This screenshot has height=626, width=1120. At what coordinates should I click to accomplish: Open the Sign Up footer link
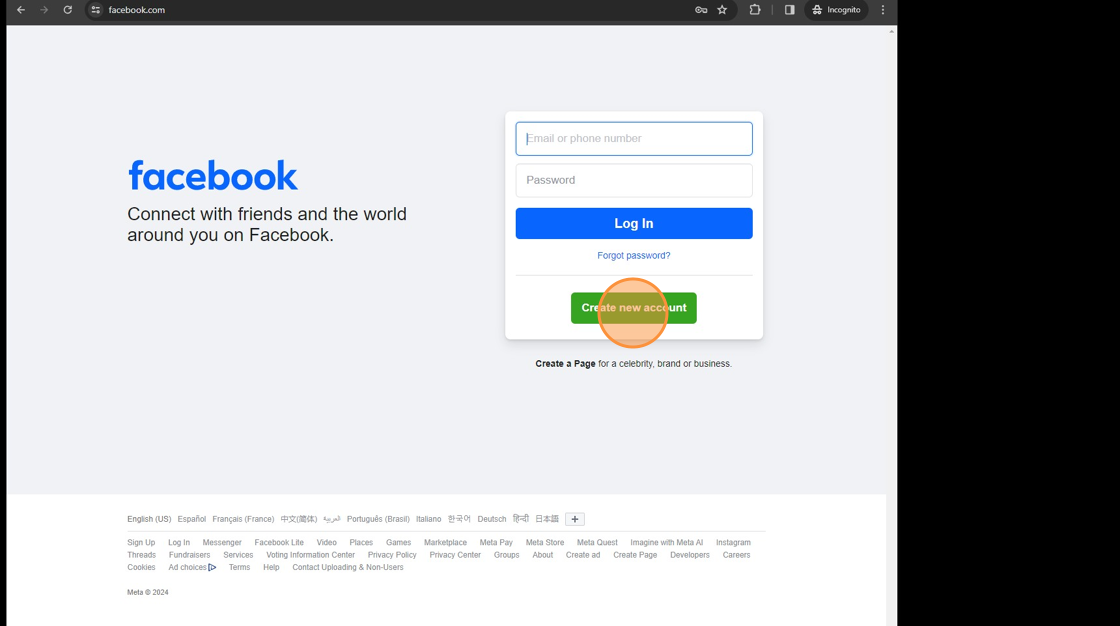[x=141, y=543]
